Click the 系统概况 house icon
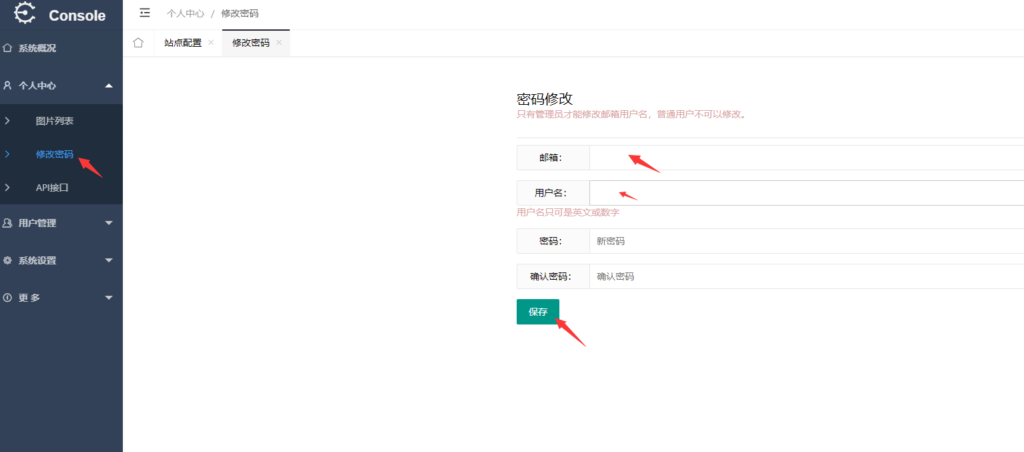The height and width of the screenshot is (452, 1024). [x=8, y=48]
